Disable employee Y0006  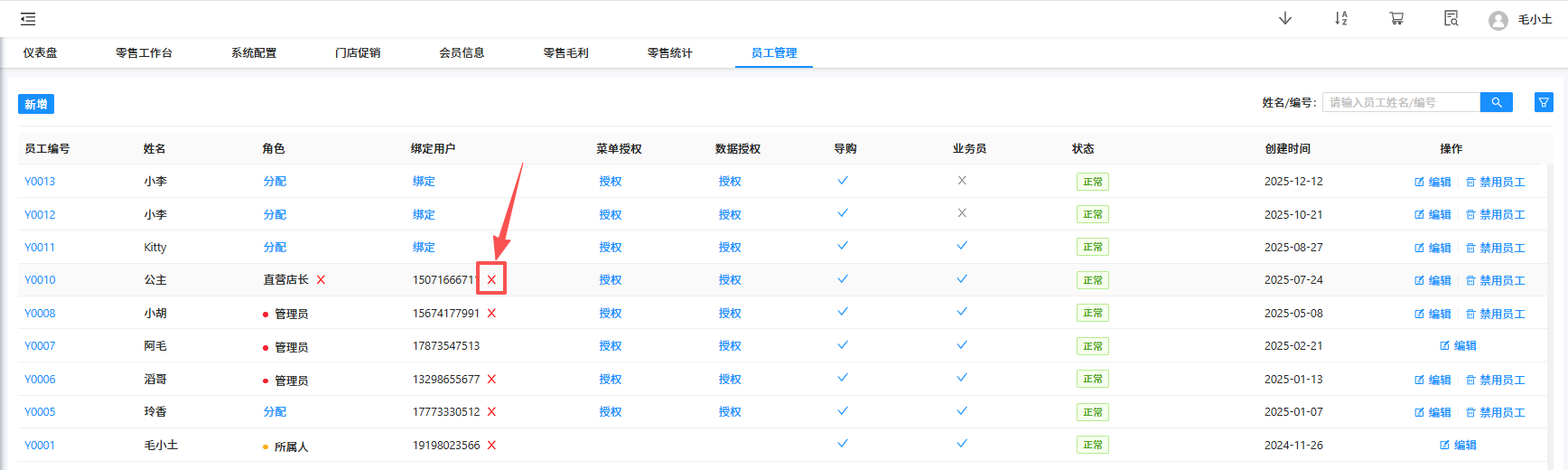(x=1495, y=380)
